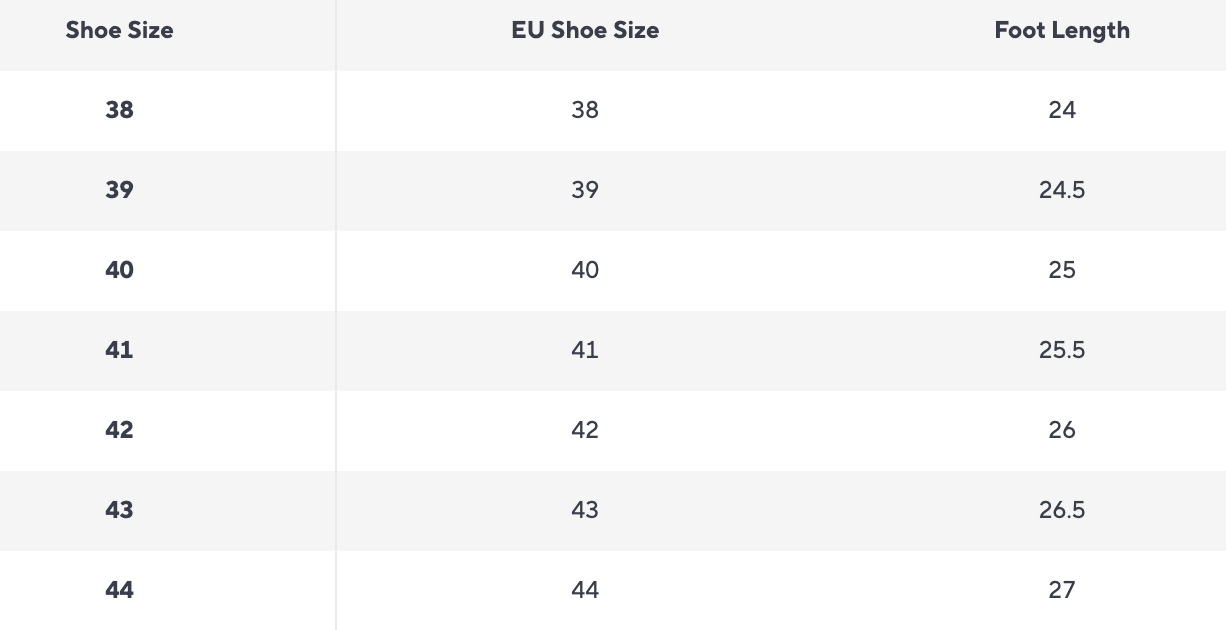This screenshot has width=1226, height=630.
Task: Click the EU Shoe Size 38 cell
Action: (x=585, y=110)
